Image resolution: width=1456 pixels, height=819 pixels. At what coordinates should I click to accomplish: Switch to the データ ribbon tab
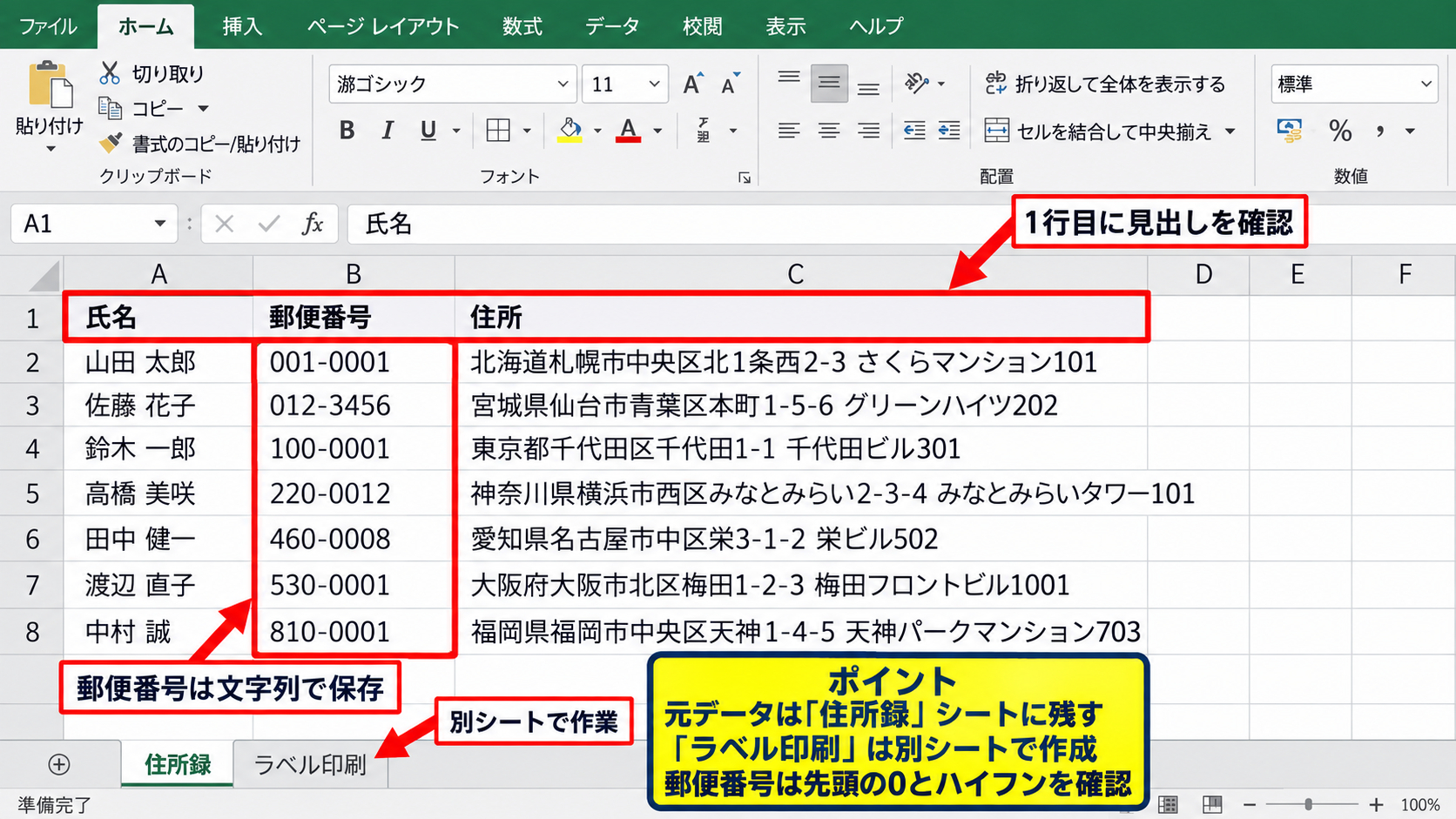pyautogui.click(x=611, y=26)
